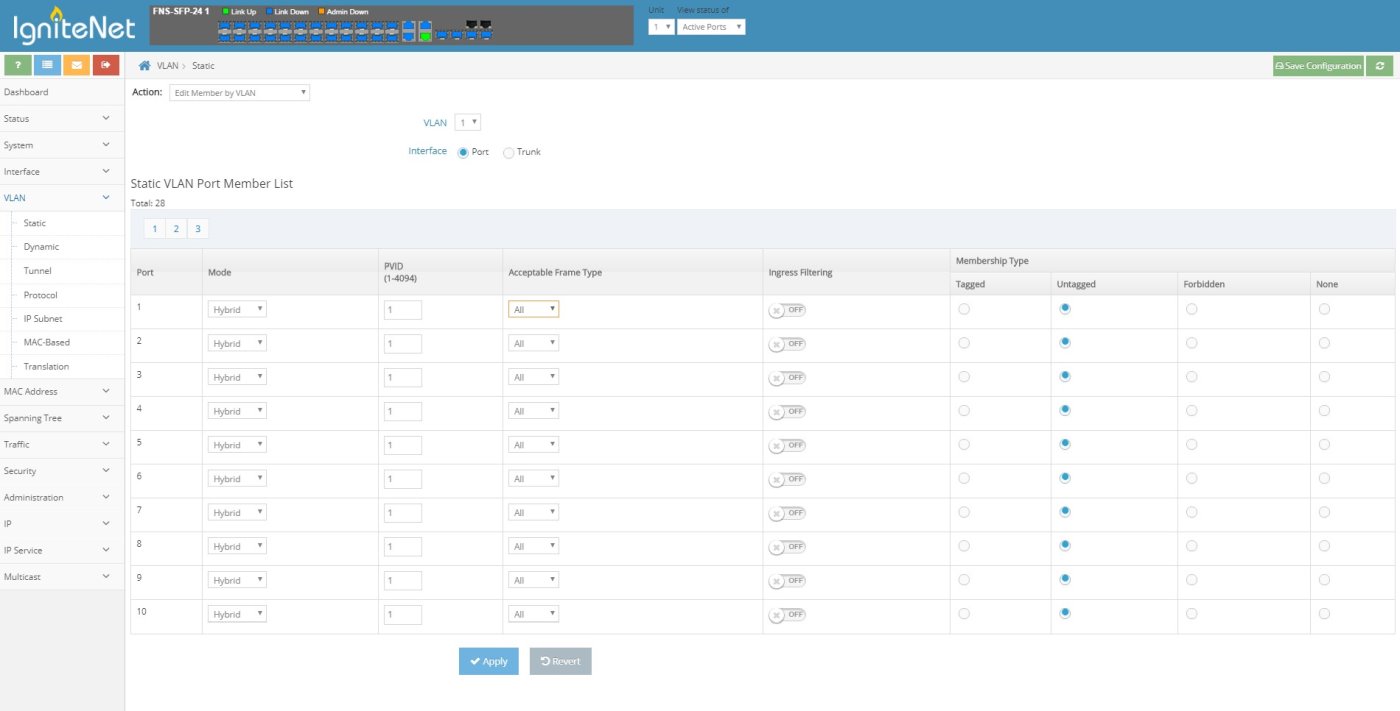This screenshot has width=1400, height=711.
Task: Open the View status of Active Ports dropdown
Action: pos(711,27)
